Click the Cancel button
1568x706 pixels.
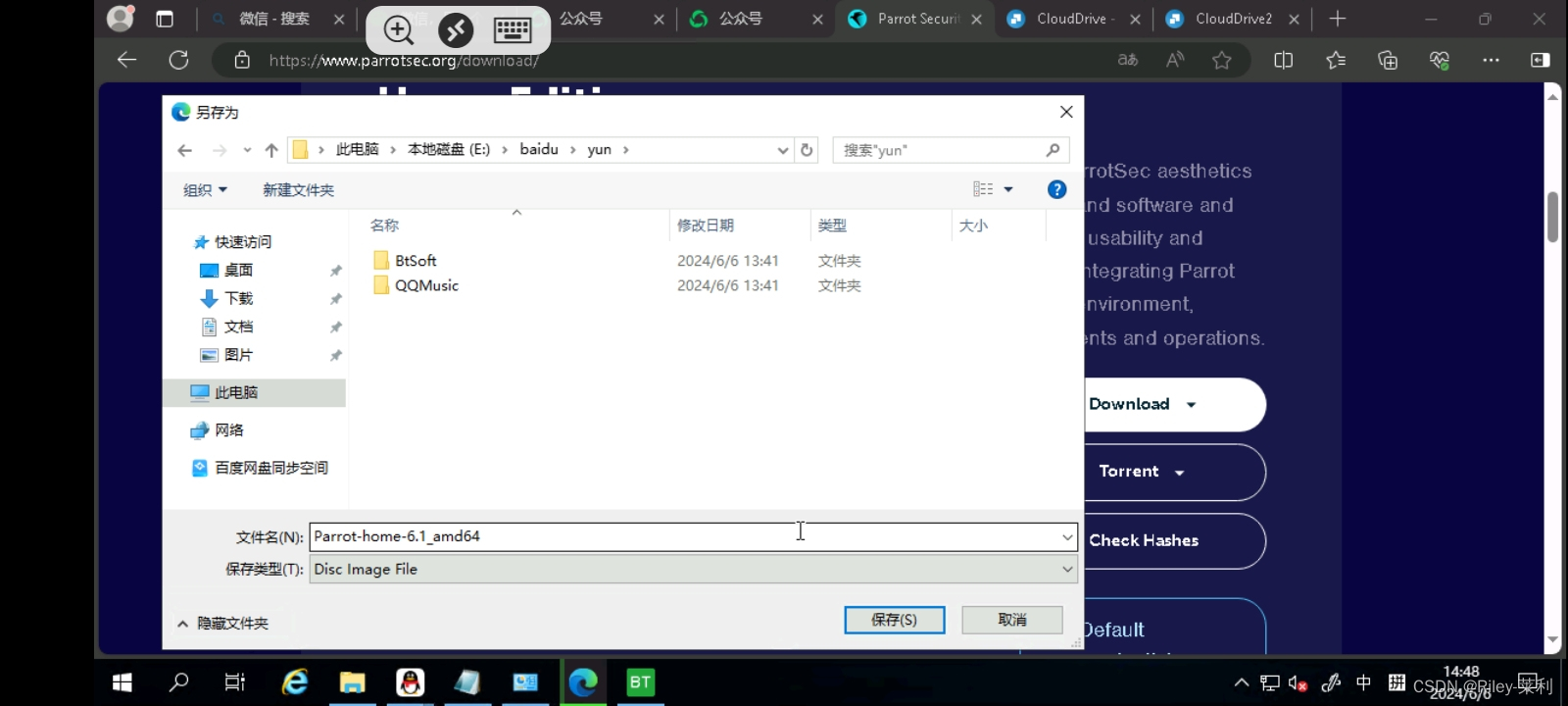point(1011,620)
